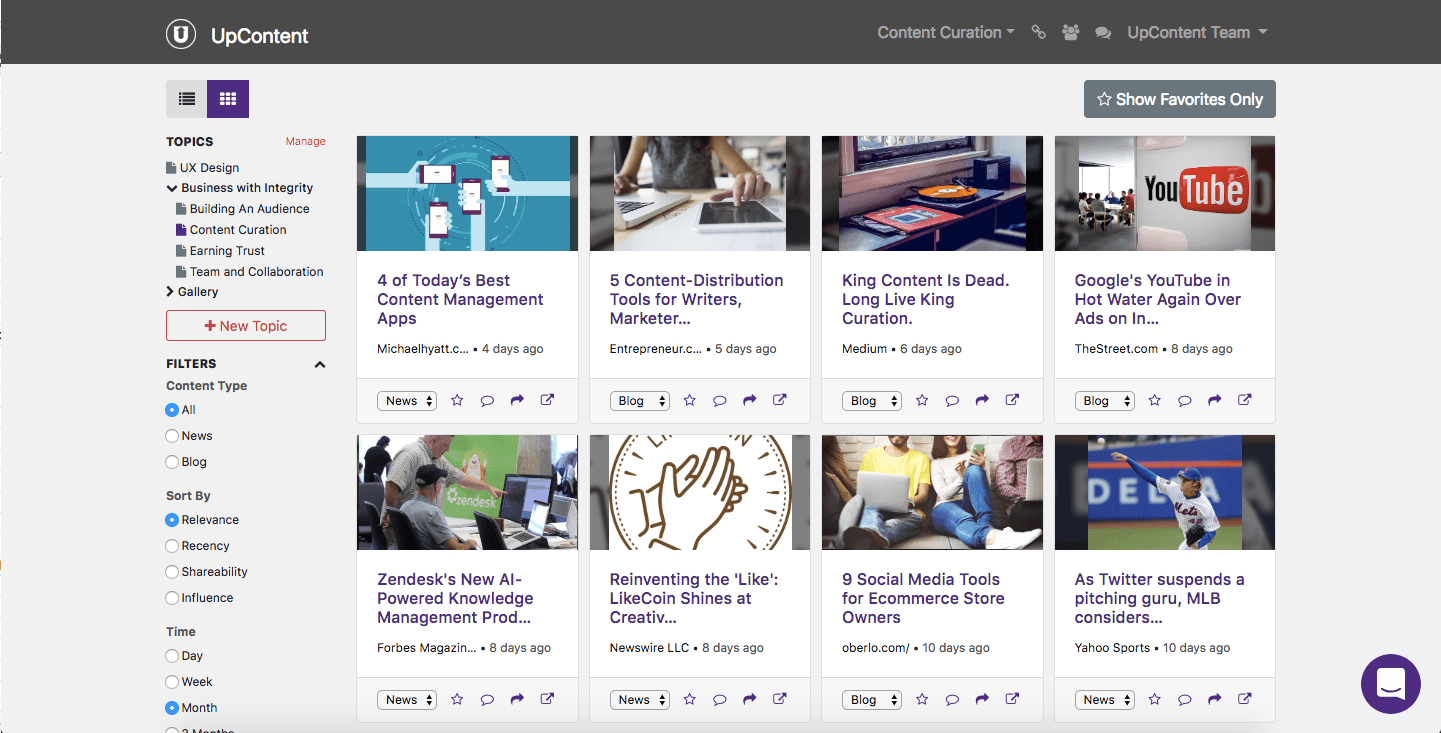Click the New Topic button
This screenshot has width=1441, height=733.
coord(246,326)
